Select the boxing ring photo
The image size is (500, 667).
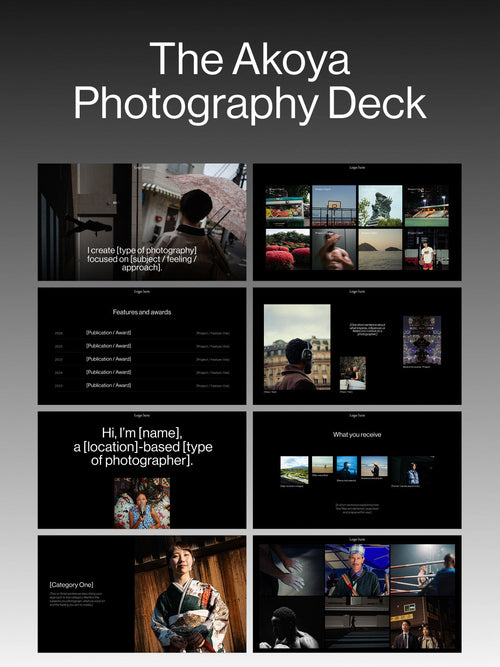(x=423, y=570)
